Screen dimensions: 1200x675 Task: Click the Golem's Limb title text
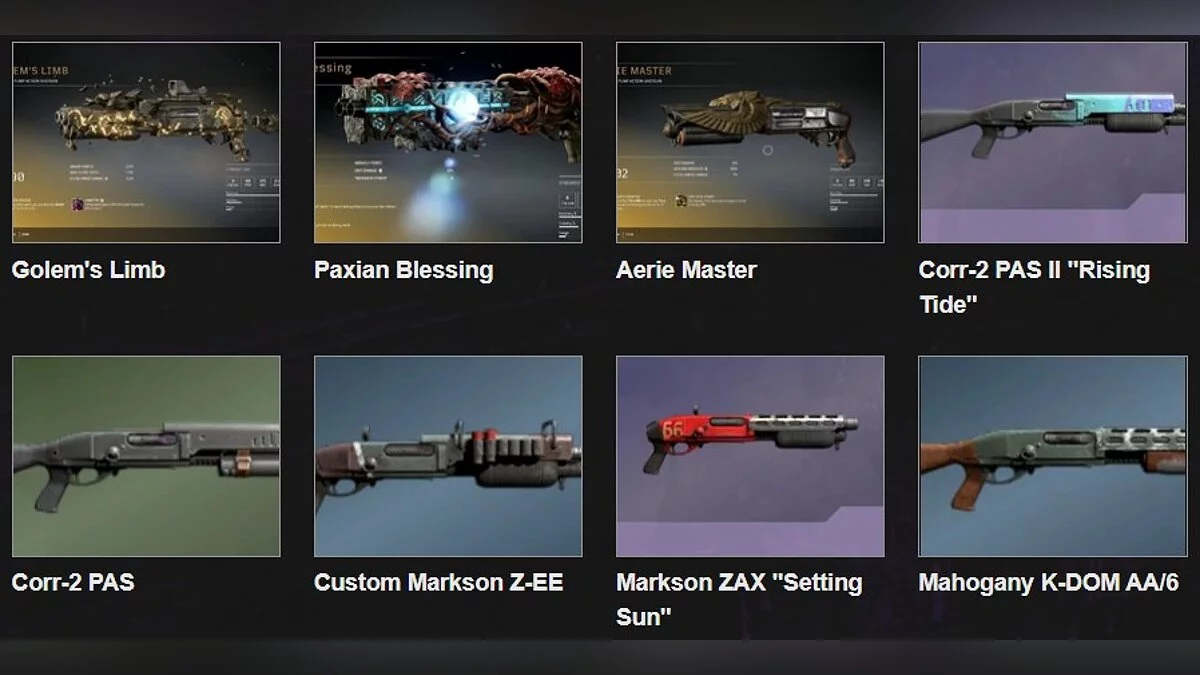point(88,270)
